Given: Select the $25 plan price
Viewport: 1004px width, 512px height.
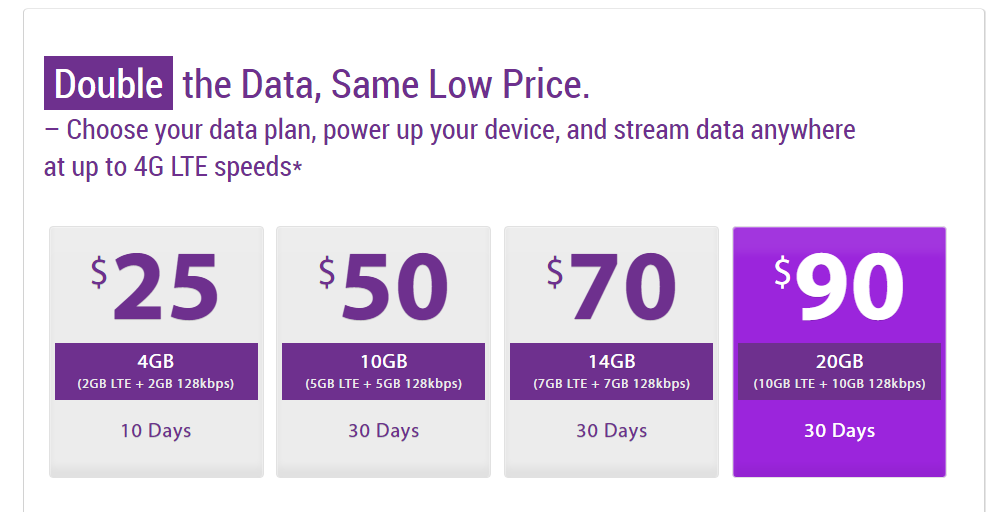Looking at the screenshot, I should 156,287.
